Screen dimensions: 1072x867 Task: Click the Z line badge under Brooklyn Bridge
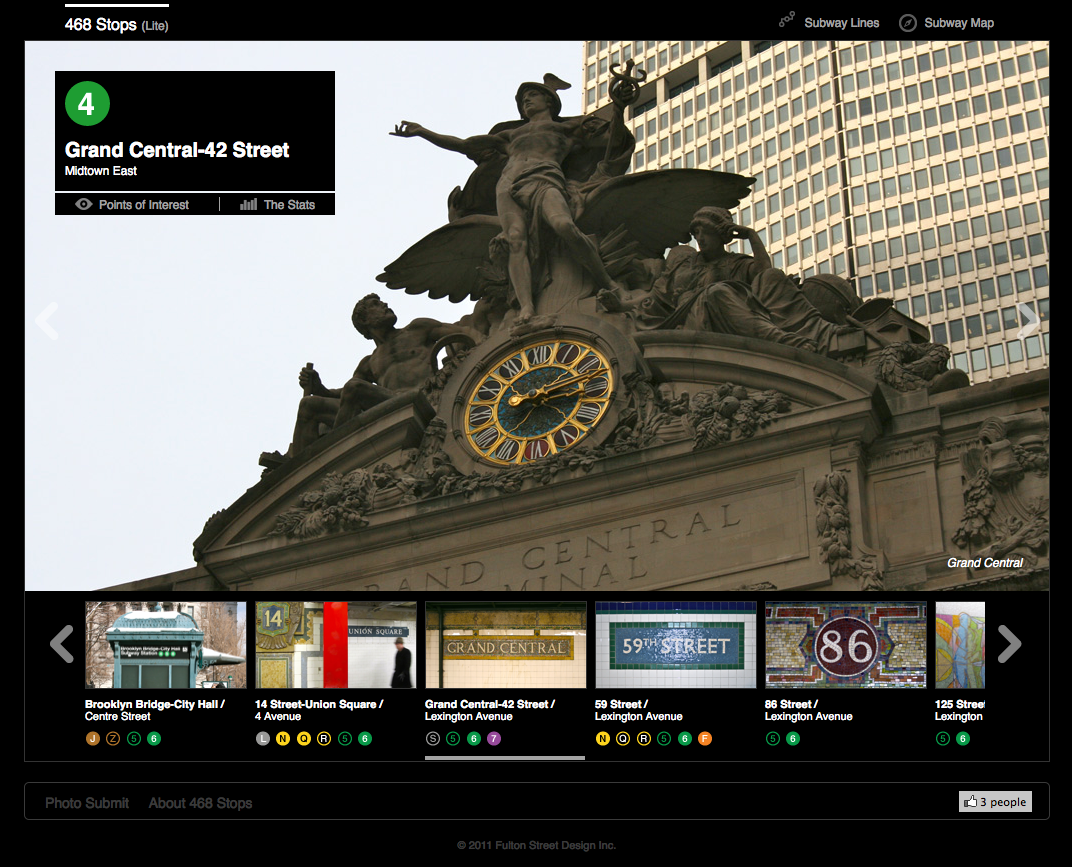[x=113, y=738]
